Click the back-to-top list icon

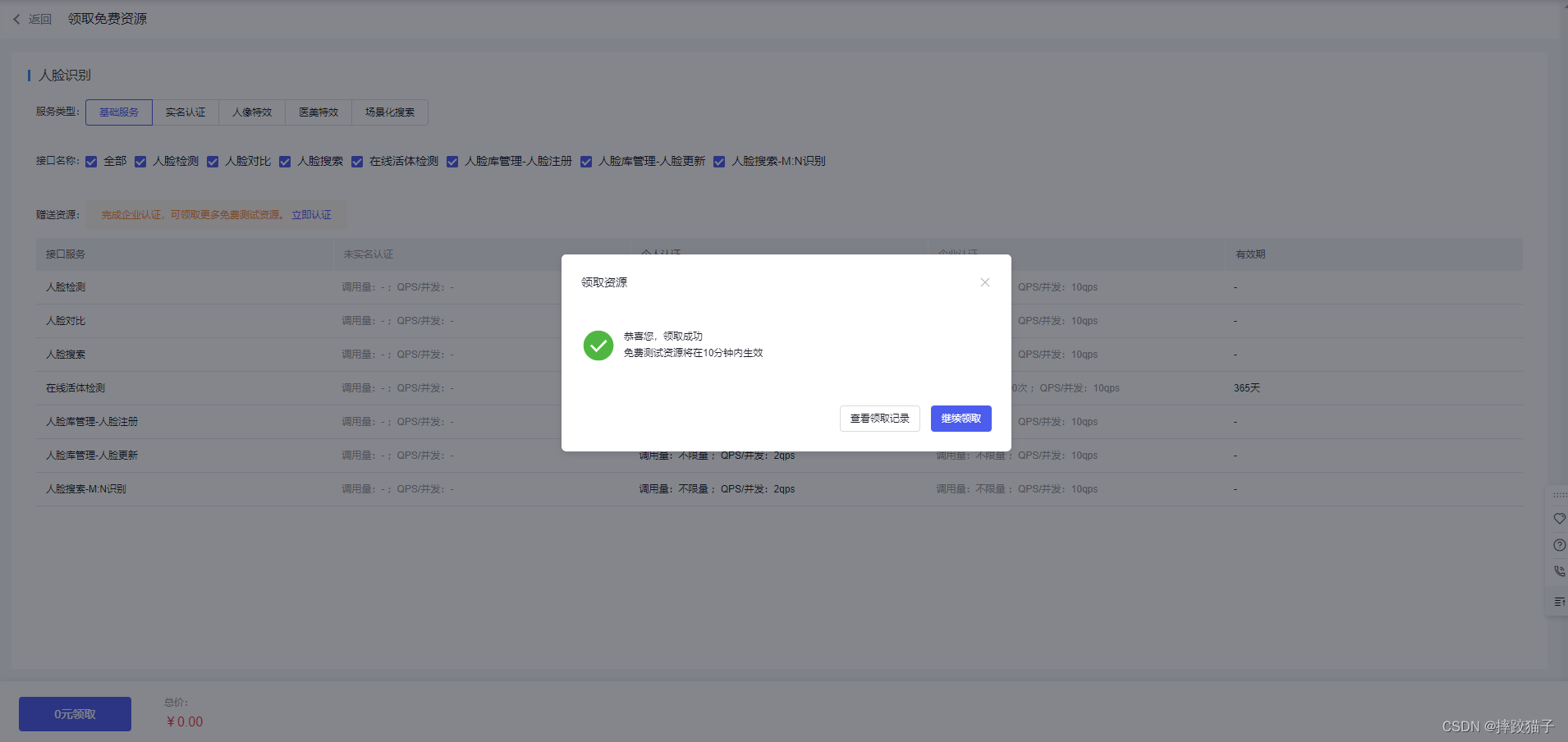coord(1559,602)
